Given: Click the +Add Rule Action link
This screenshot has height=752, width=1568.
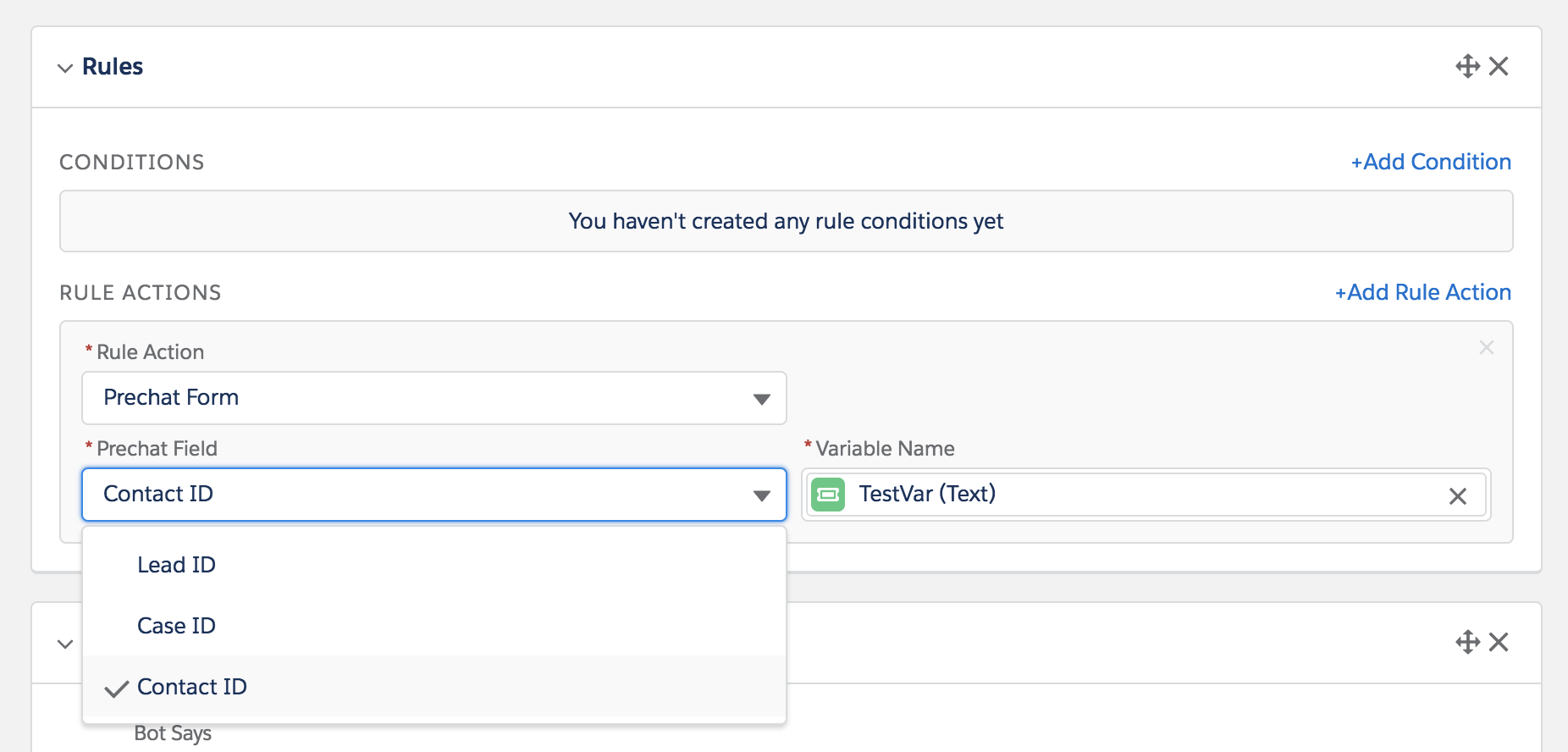Looking at the screenshot, I should click(1422, 292).
